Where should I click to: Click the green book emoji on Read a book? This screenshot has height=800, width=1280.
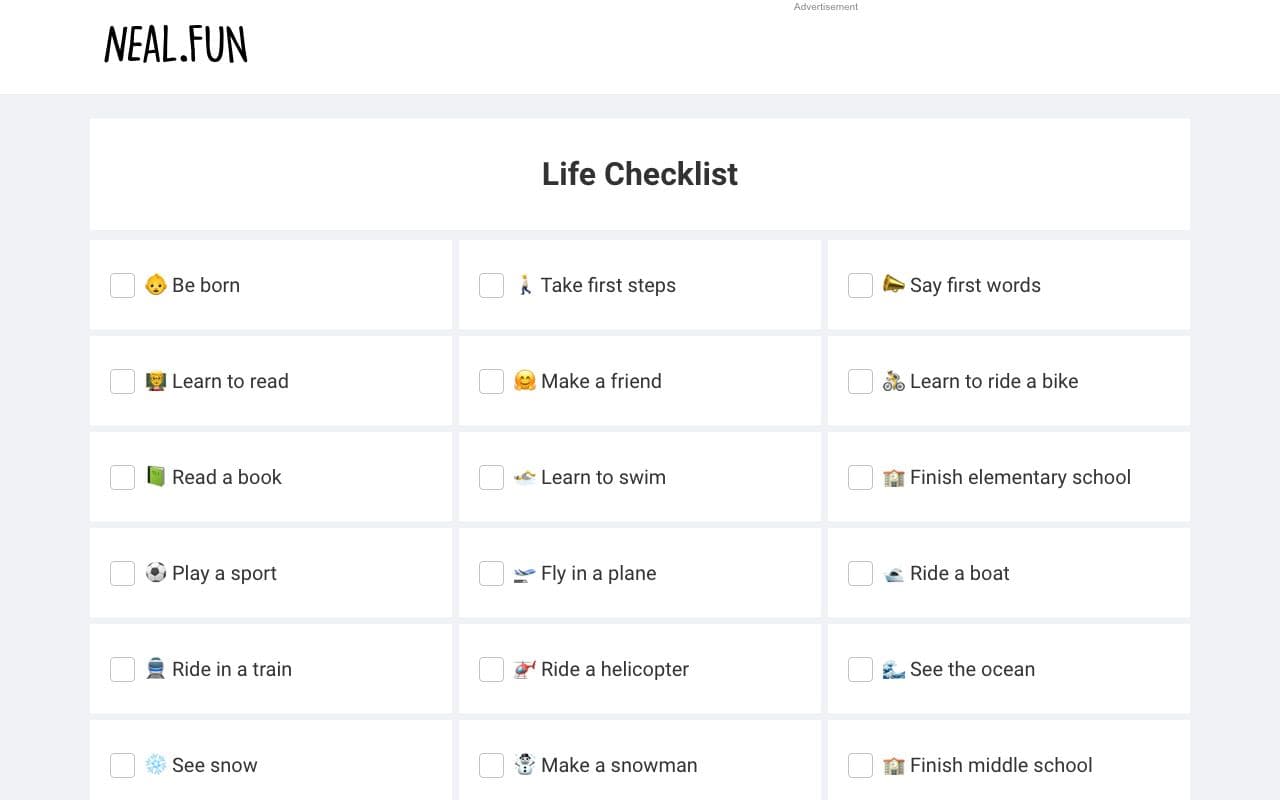(x=156, y=477)
